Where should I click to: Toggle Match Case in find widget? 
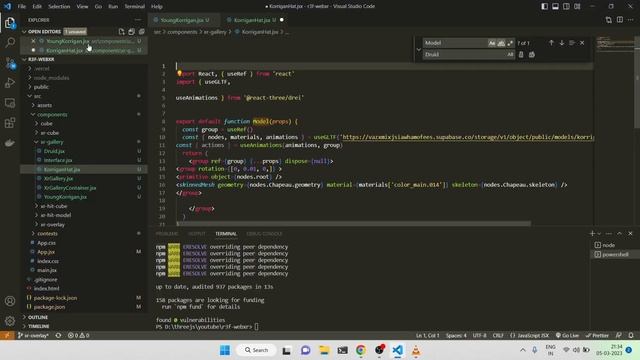point(492,43)
